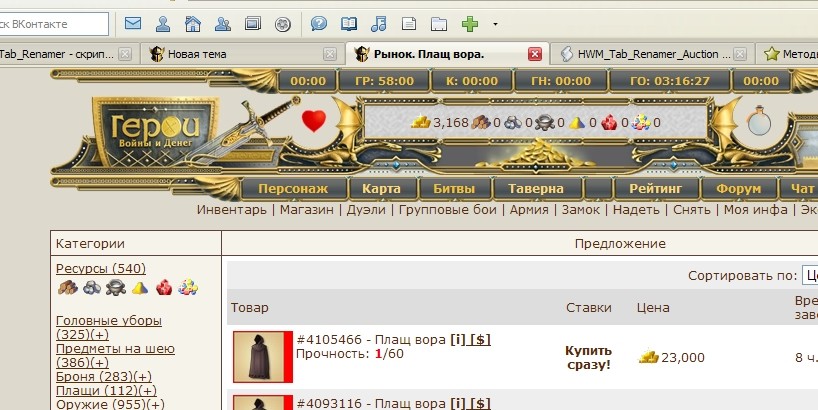Click the gold amount 3,168 in resource bar
The image size is (818, 410).
pyautogui.click(x=451, y=123)
